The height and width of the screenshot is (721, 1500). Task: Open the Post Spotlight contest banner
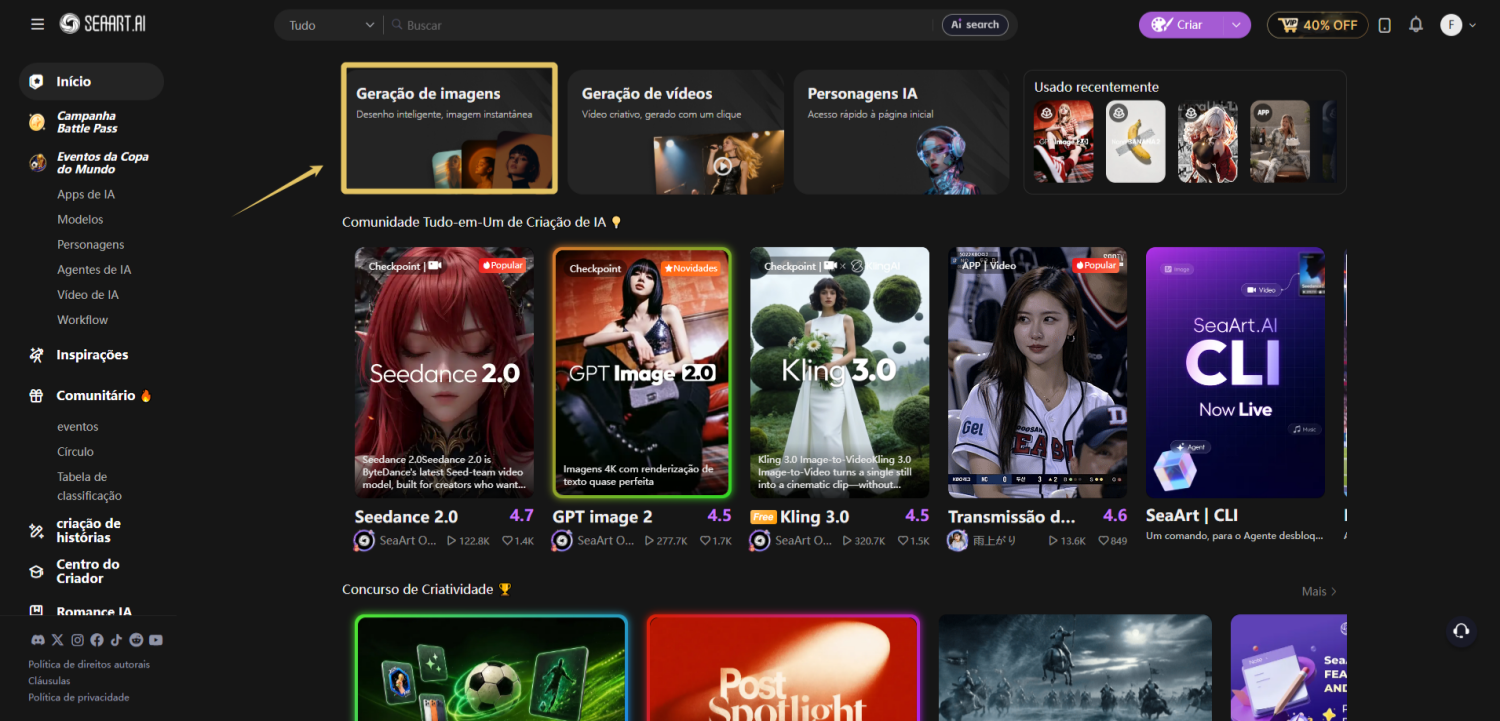tap(783, 668)
